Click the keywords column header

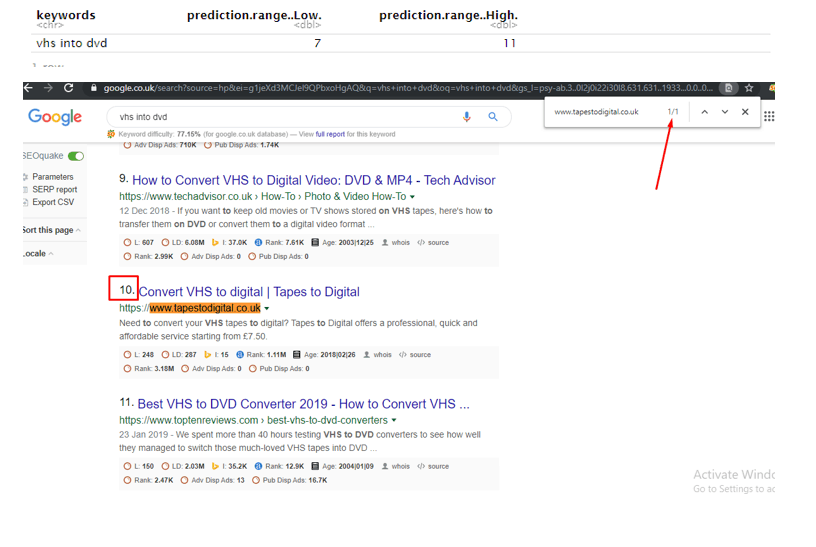pos(66,16)
